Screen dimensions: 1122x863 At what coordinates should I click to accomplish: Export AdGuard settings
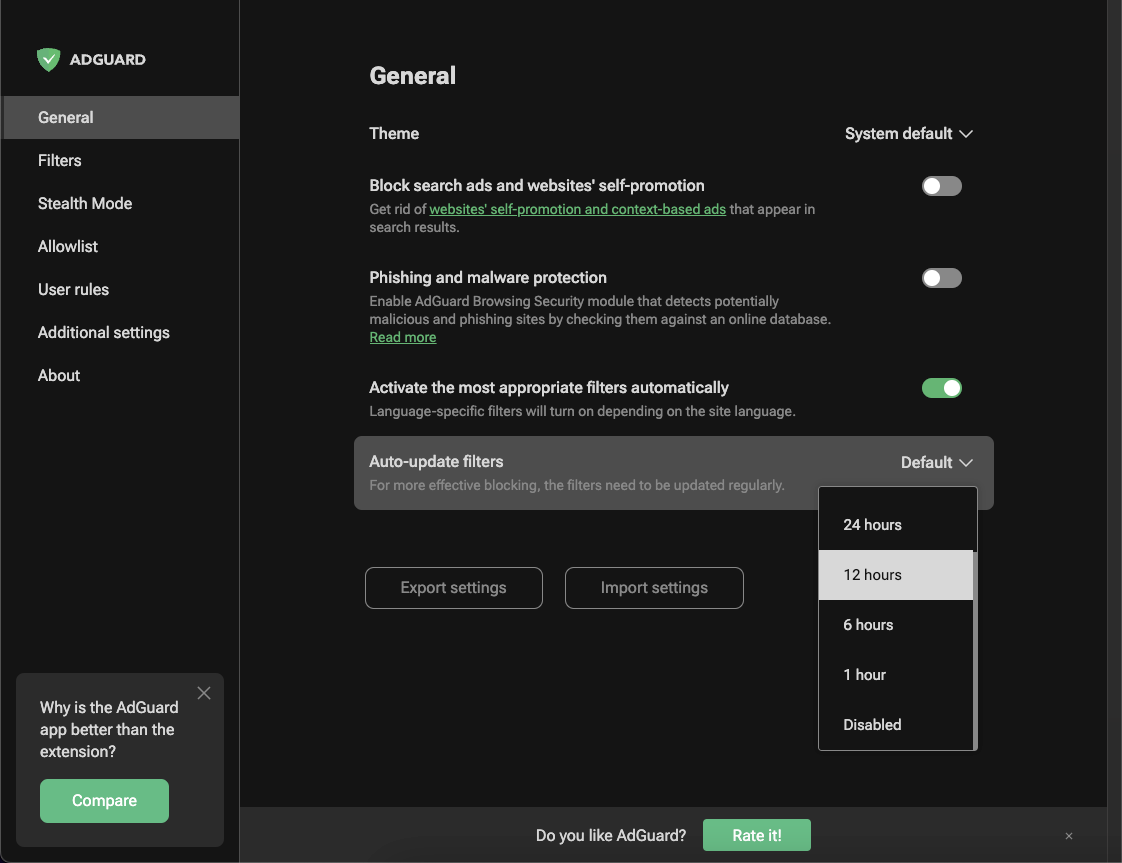[453, 588]
